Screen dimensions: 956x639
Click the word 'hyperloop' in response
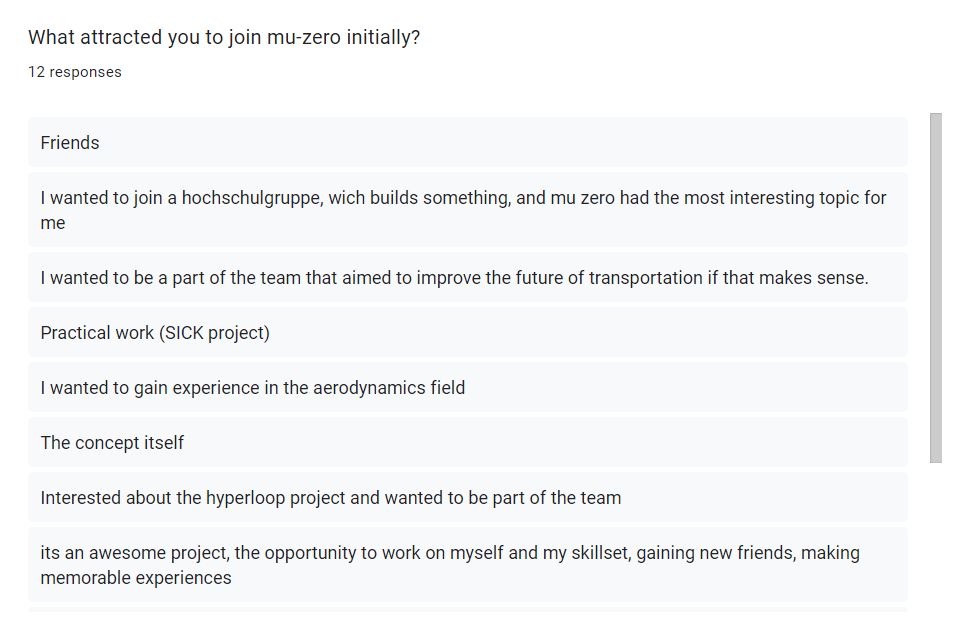(x=245, y=498)
